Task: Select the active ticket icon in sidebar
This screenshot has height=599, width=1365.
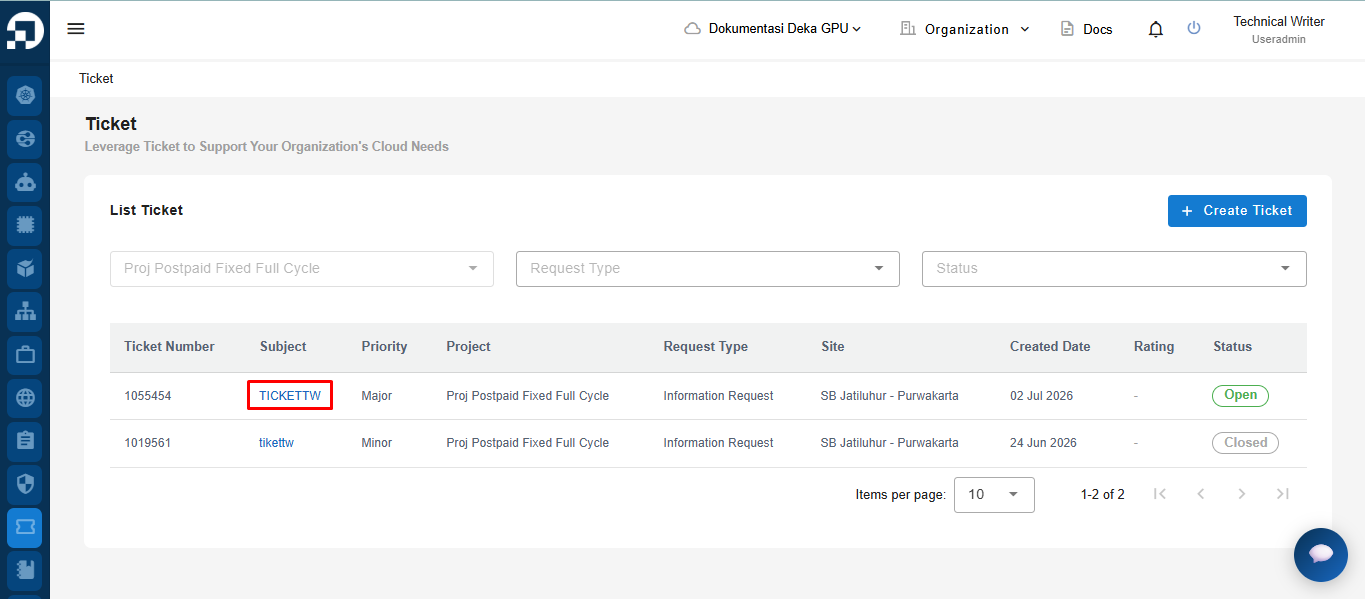Action: coord(25,527)
